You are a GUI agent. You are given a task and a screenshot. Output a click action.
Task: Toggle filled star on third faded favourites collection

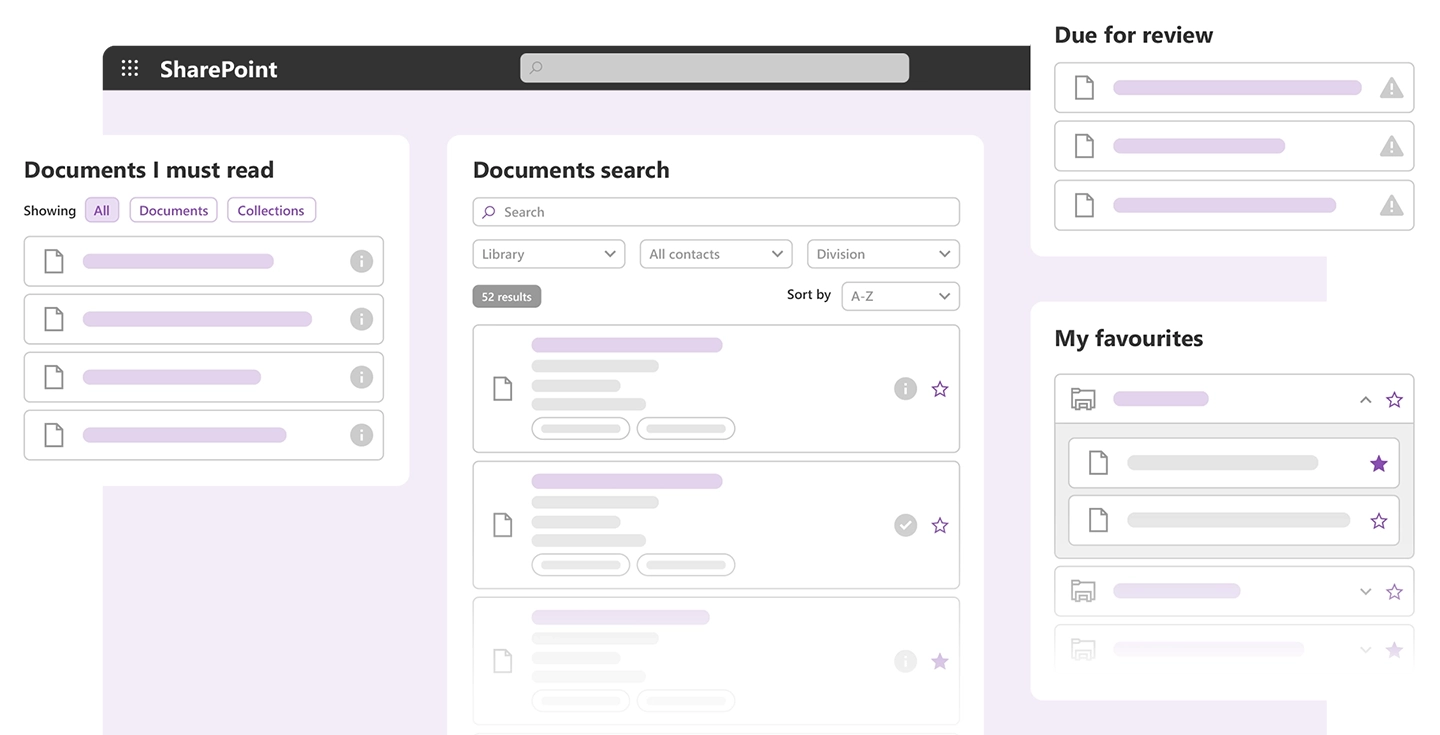pos(1394,650)
